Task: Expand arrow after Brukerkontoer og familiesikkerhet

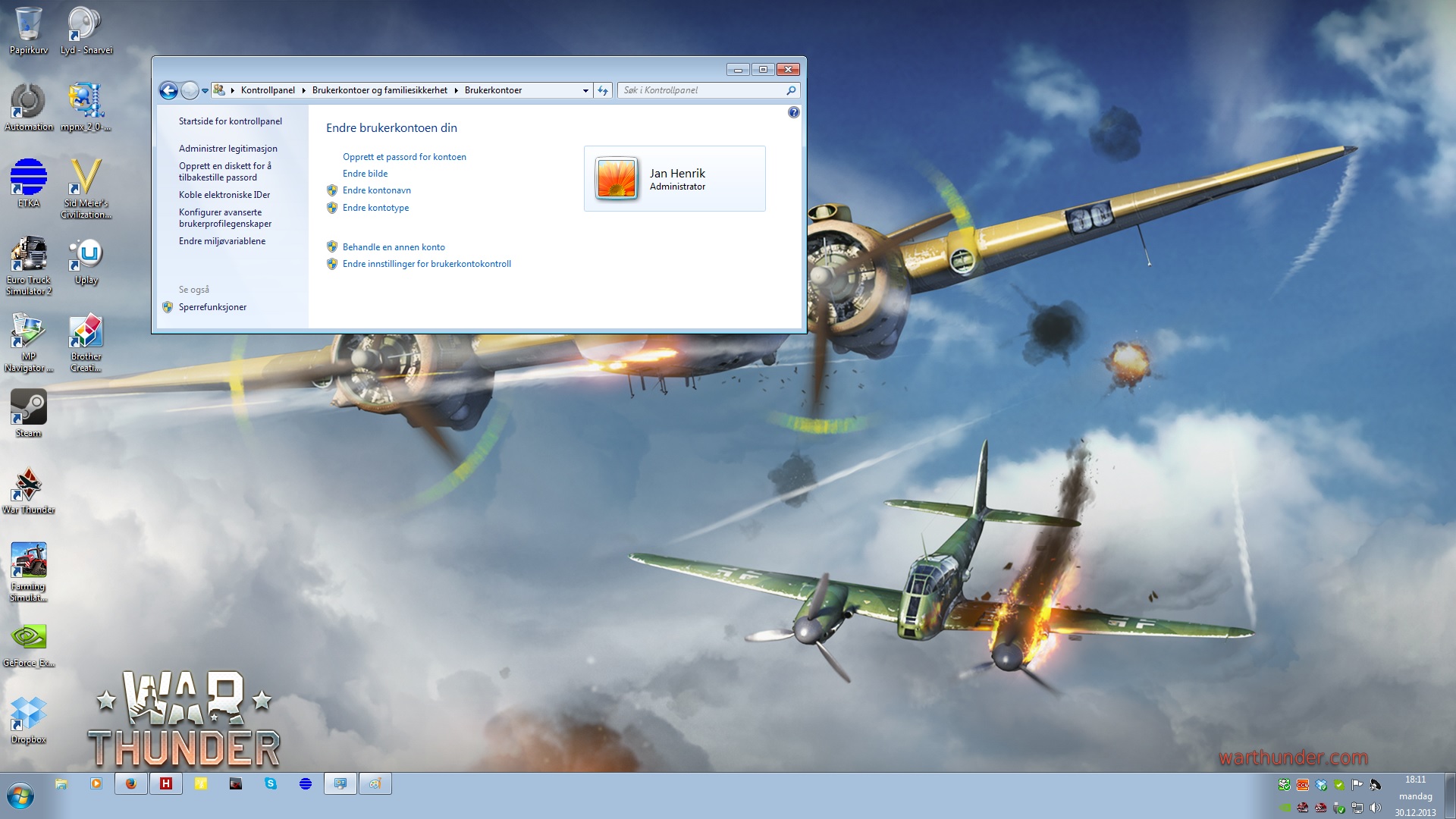Action: pyautogui.click(x=456, y=90)
